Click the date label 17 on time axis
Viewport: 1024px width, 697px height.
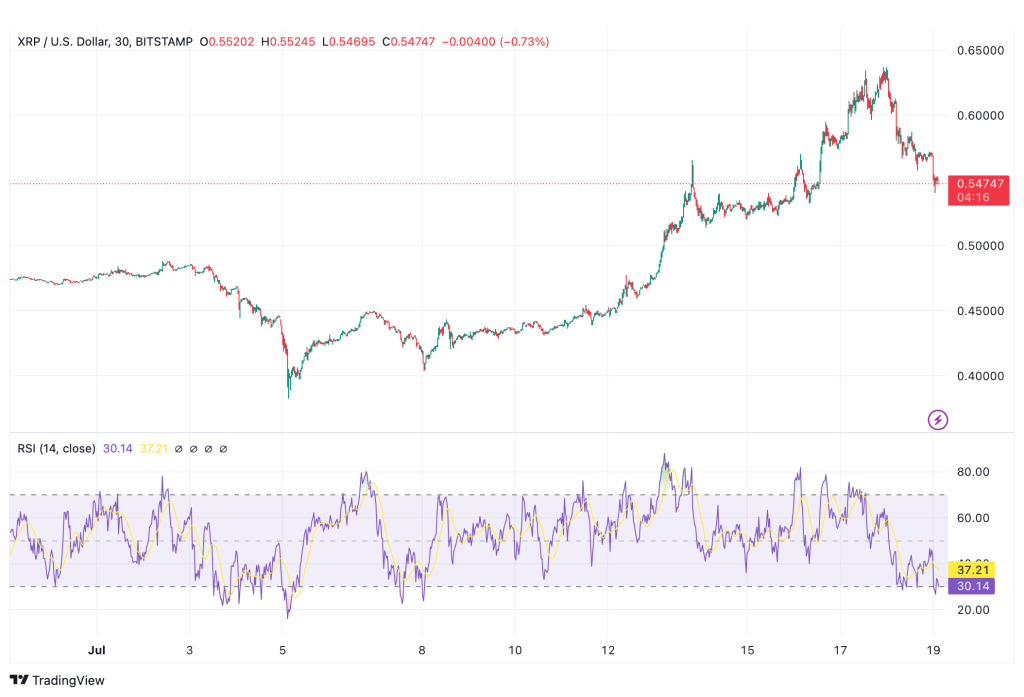pos(840,650)
